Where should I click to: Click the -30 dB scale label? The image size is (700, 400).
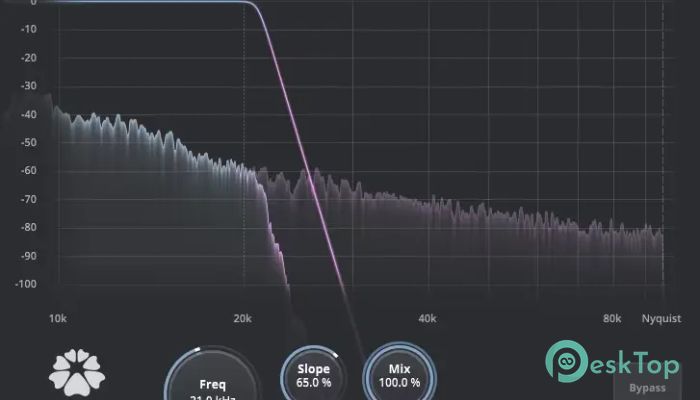click(x=27, y=86)
